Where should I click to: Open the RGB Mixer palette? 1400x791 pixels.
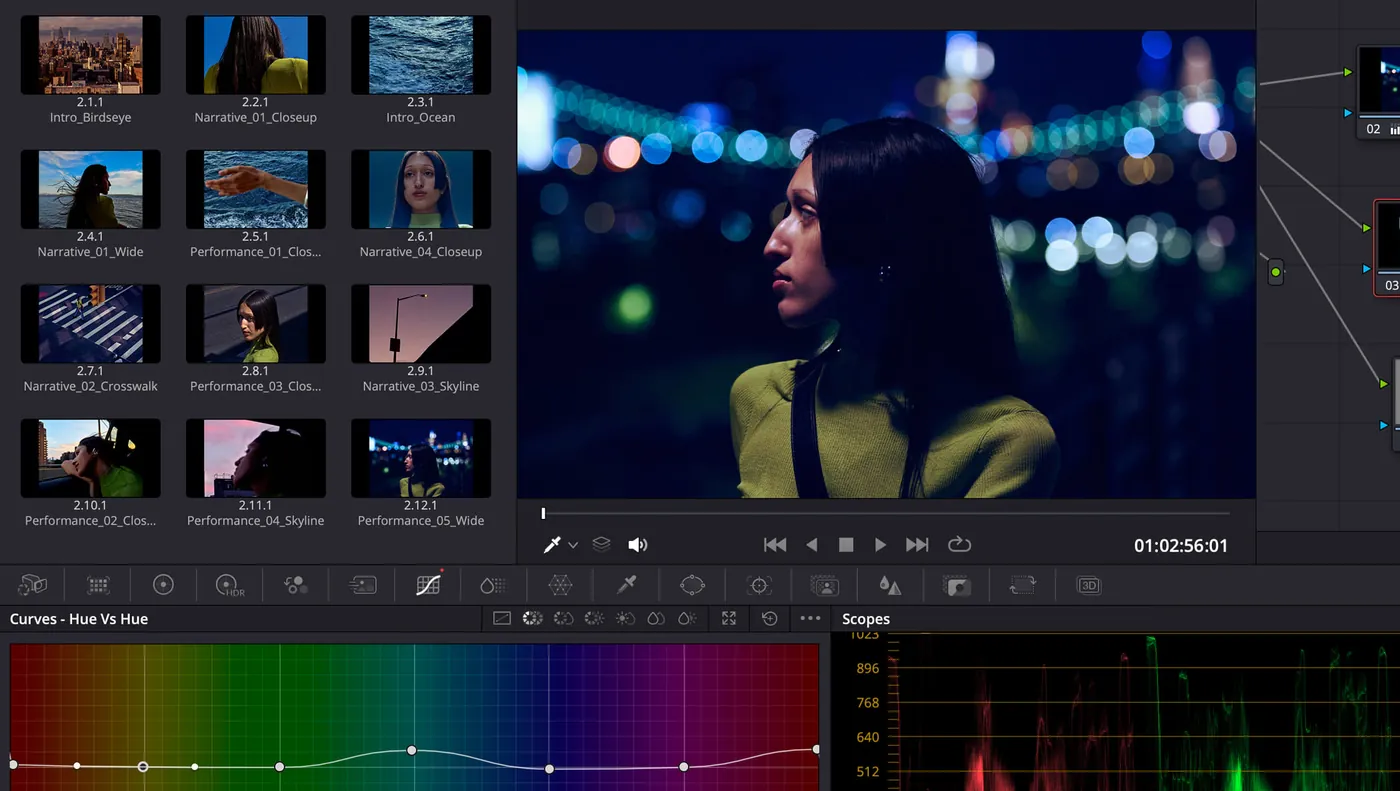click(x=296, y=585)
